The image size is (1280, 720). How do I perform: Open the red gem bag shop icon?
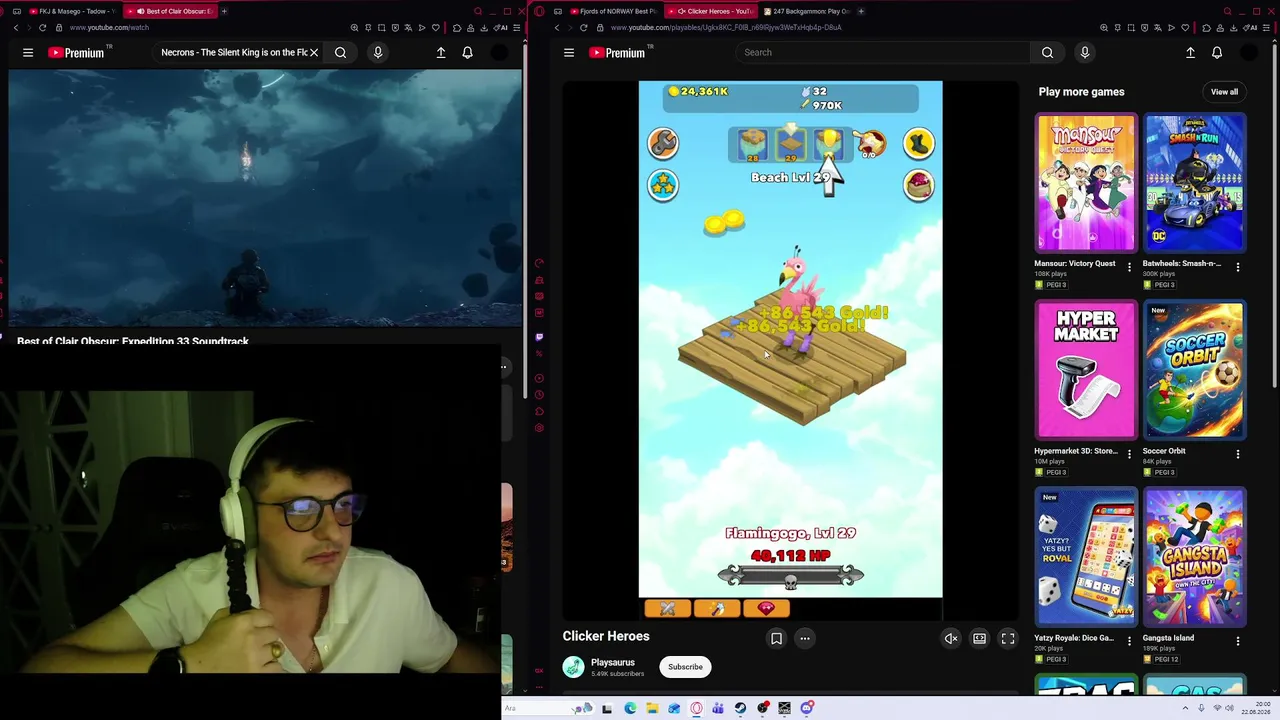(x=919, y=185)
